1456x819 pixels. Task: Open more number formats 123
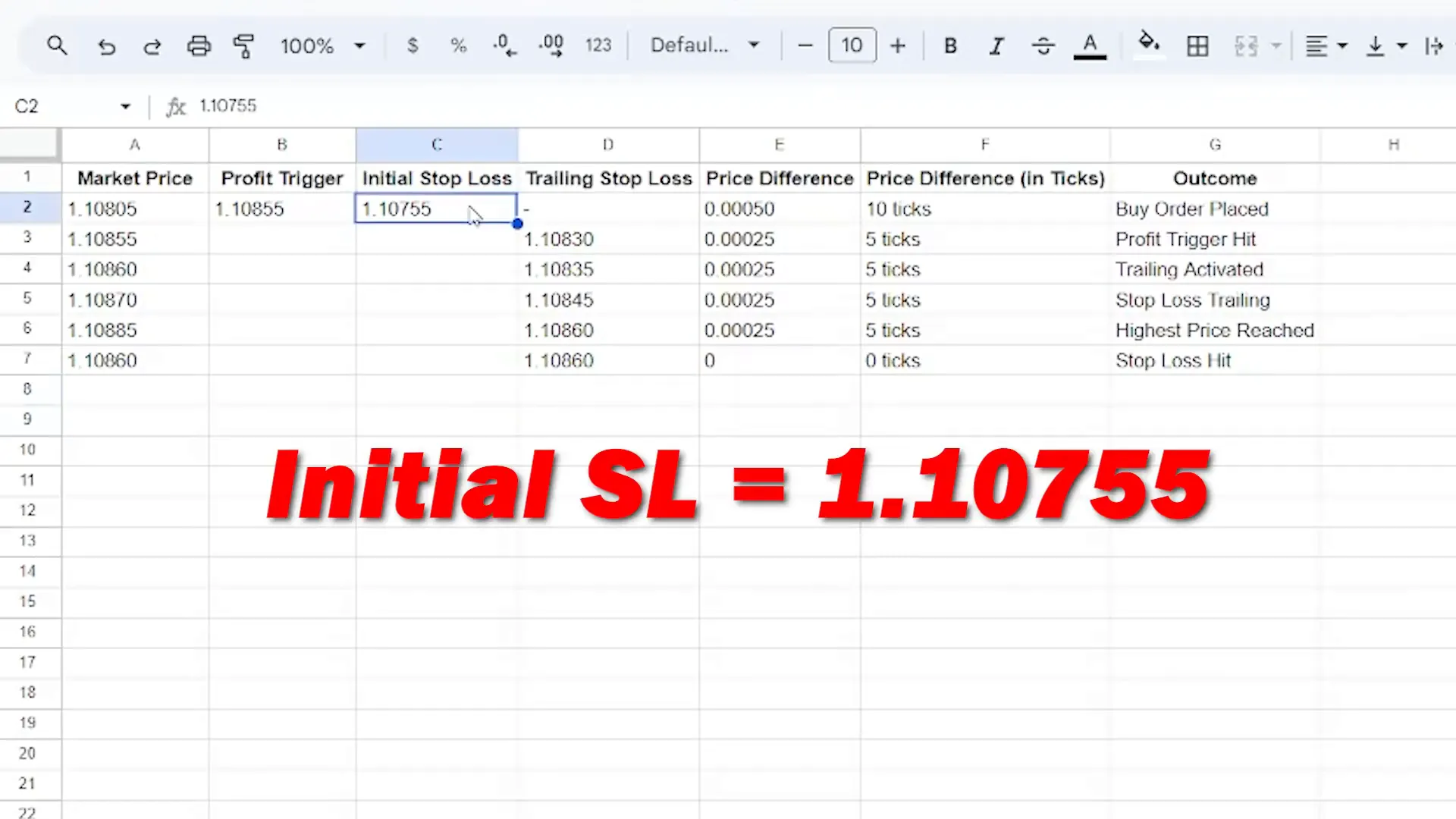(598, 46)
